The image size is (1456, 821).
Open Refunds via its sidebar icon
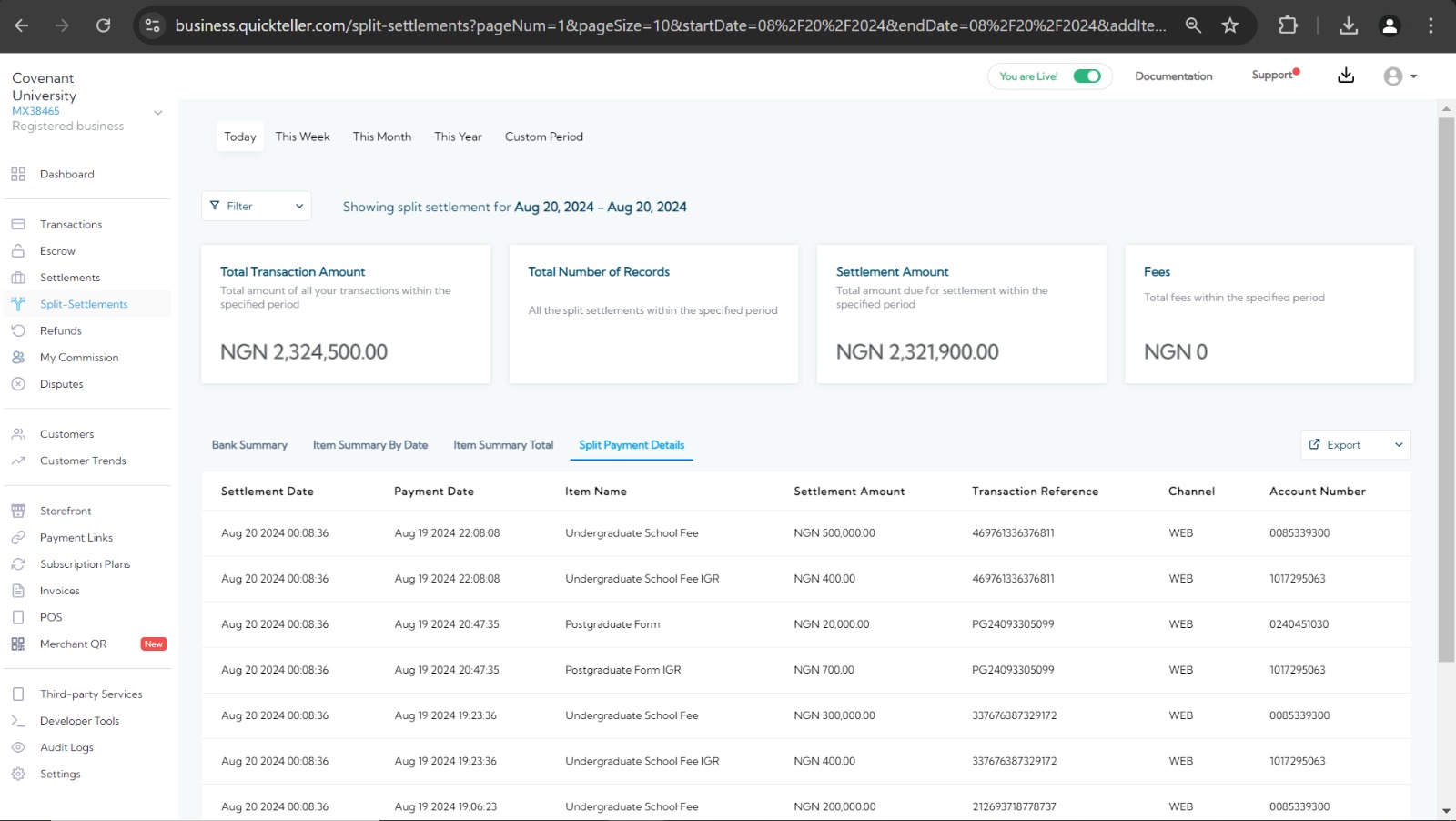(x=18, y=330)
